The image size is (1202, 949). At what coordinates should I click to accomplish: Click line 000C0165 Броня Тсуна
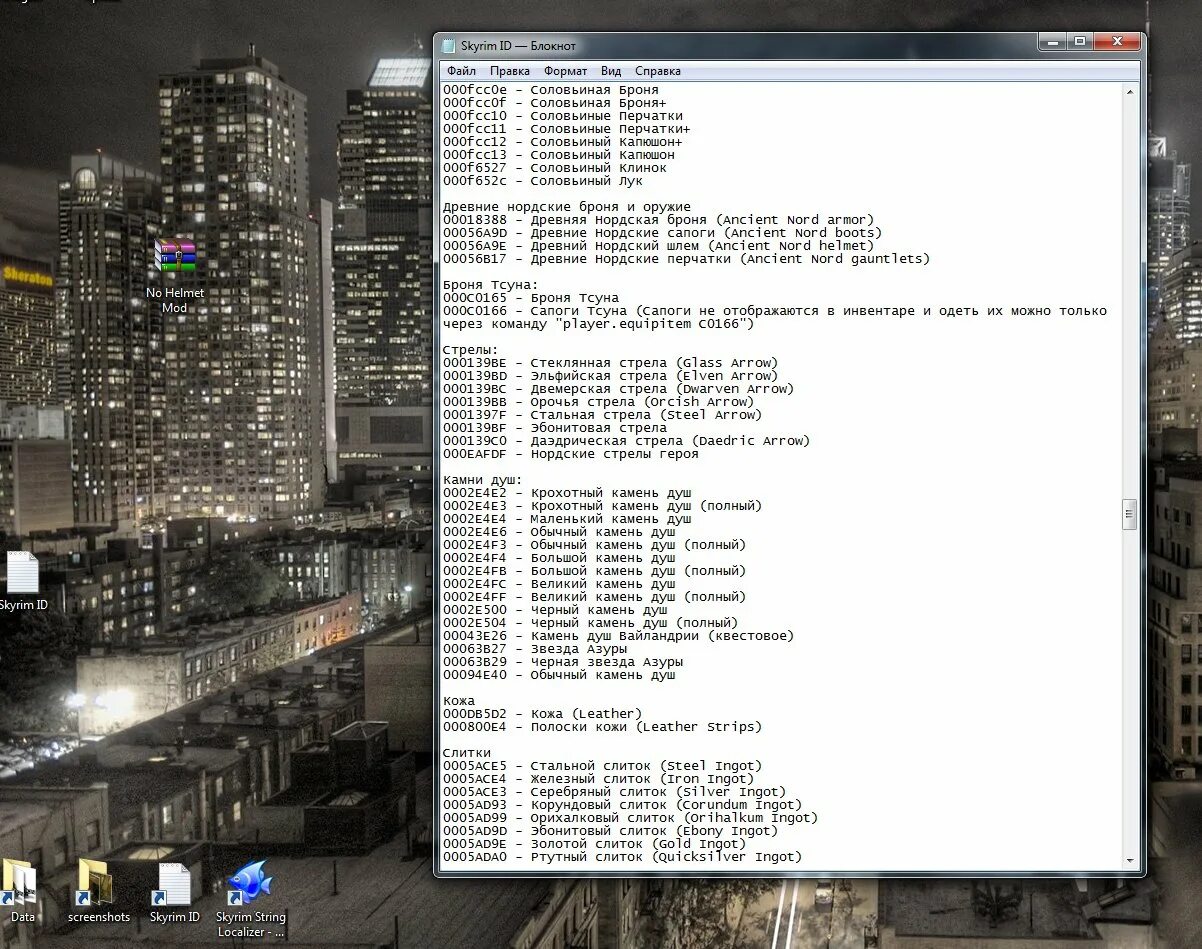point(531,298)
